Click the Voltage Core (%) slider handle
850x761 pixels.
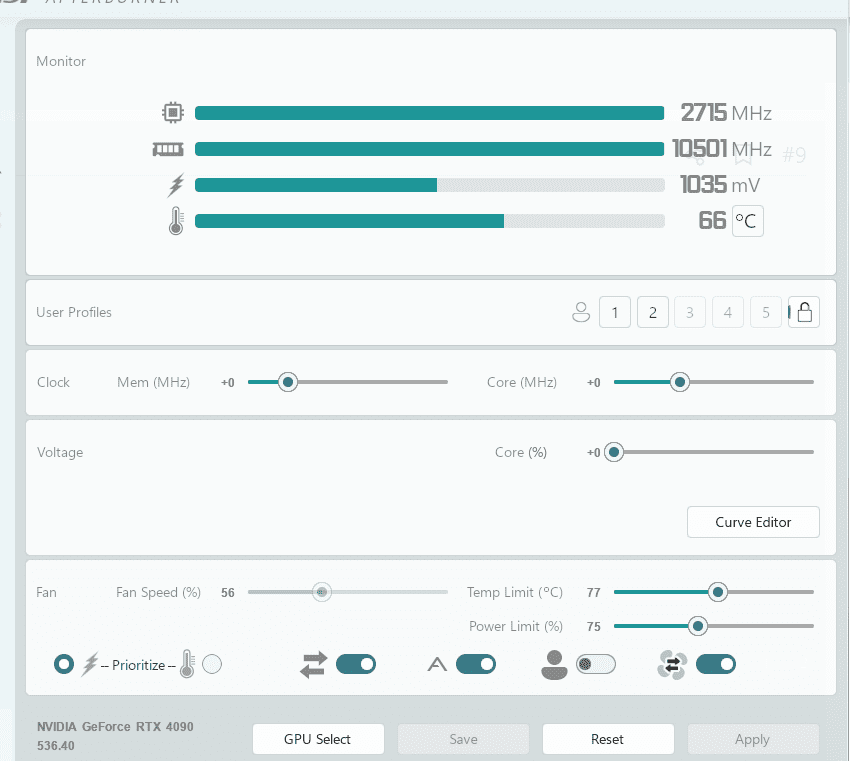click(x=614, y=452)
